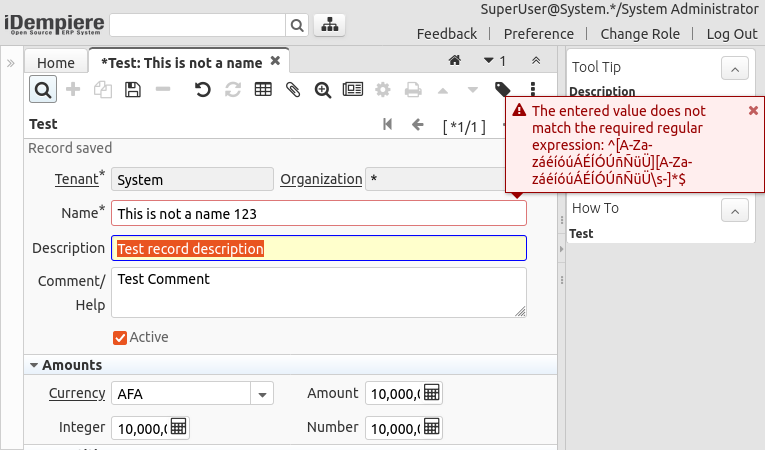Click the Home icon in tab bar
Viewport: 765px width, 450px height.
454,61
